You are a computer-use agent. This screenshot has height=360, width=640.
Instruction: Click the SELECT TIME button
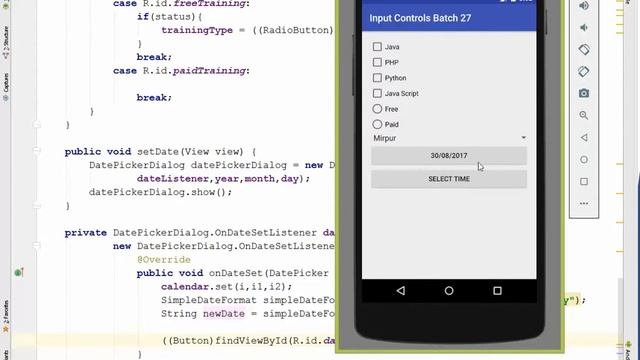(x=449, y=179)
